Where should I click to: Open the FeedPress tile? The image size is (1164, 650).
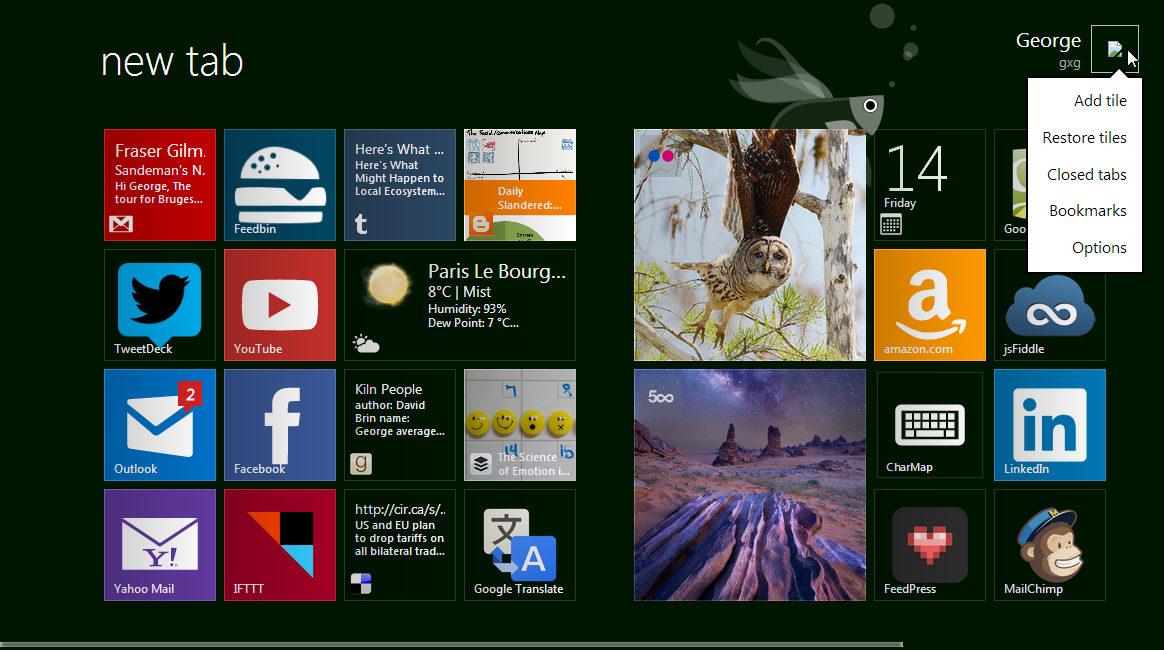pyautogui.click(x=929, y=545)
